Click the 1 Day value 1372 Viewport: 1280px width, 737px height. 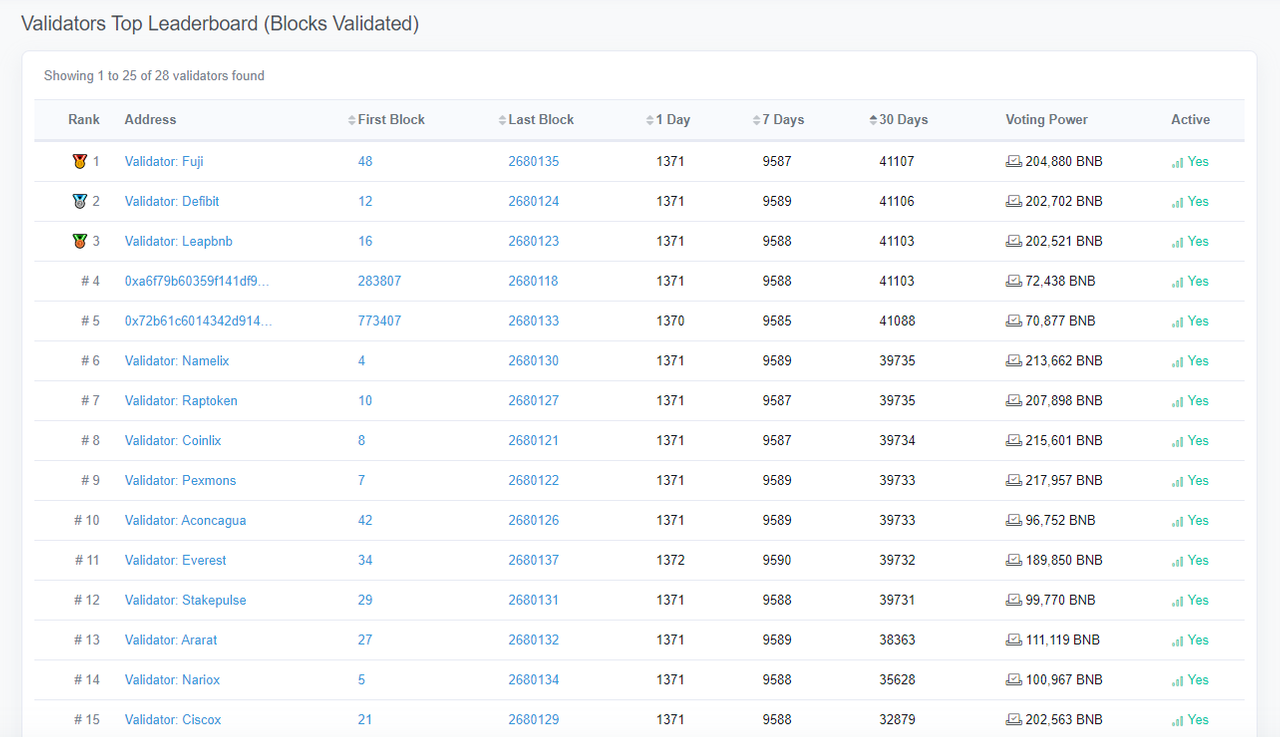671,560
